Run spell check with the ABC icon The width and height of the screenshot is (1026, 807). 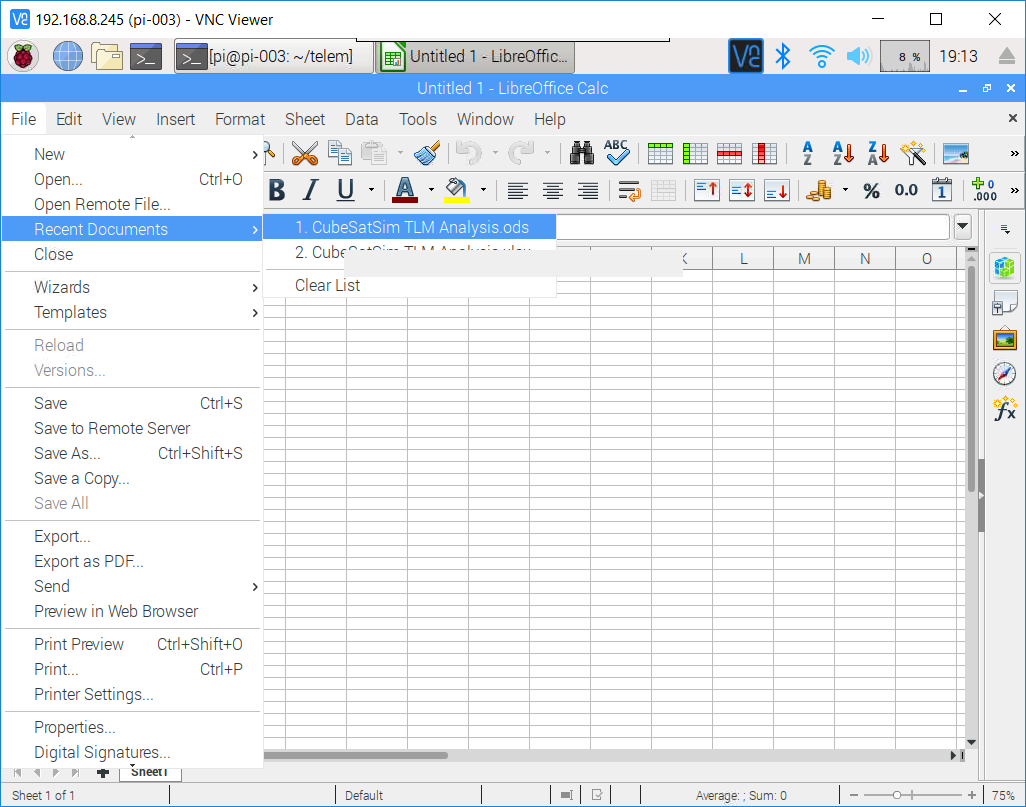tap(616, 154)
